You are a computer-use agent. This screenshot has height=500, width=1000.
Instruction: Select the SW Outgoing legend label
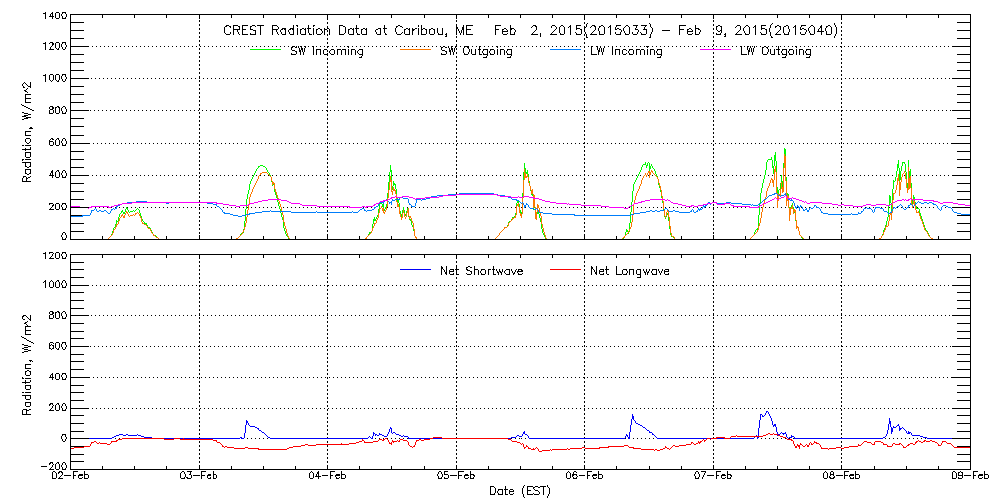pyautogui.click(x=476, y=52)
